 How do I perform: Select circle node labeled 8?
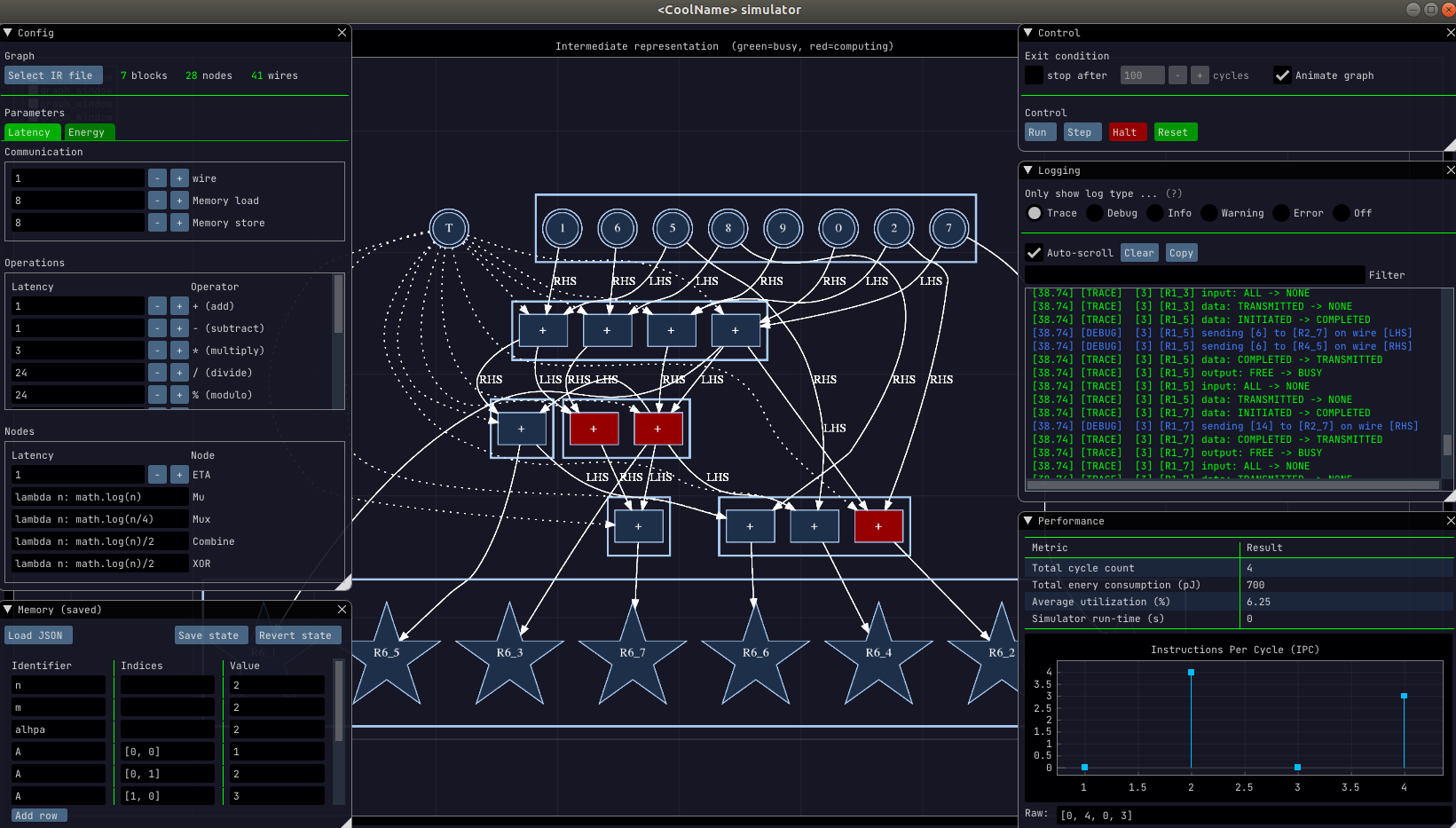728,228
